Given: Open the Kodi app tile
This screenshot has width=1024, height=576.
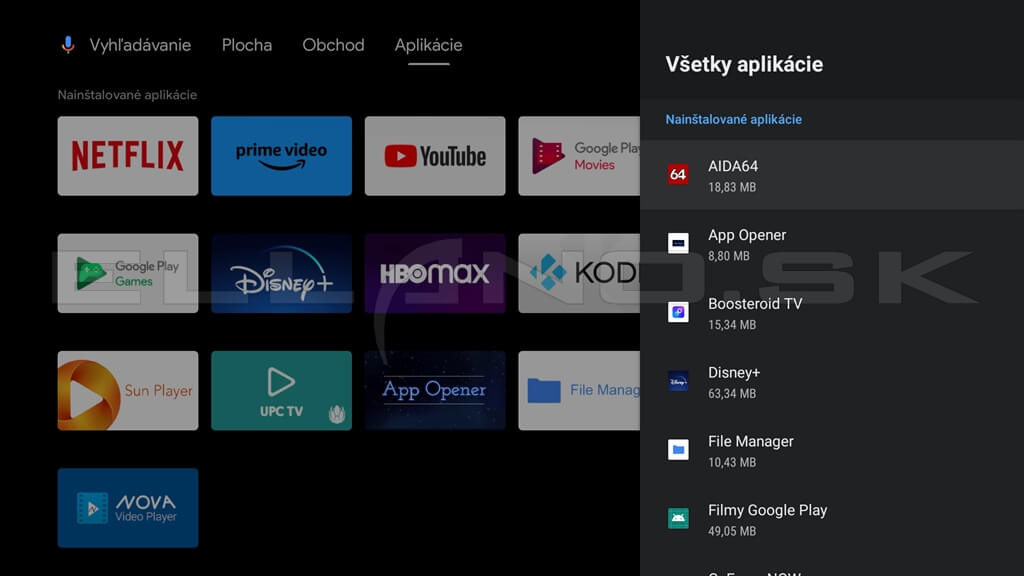Looking at the screenshot, I should [x=579, y=273].
